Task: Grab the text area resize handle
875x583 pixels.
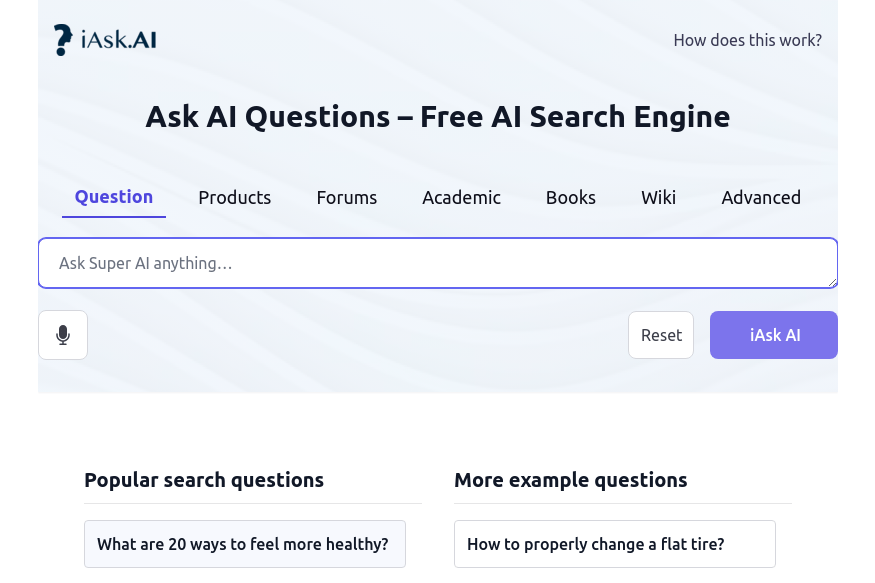Action: tap(832, 283)
